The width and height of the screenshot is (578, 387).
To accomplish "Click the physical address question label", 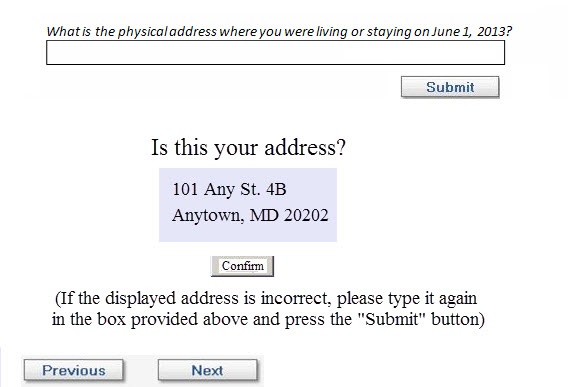I will (x=279, y=31).
